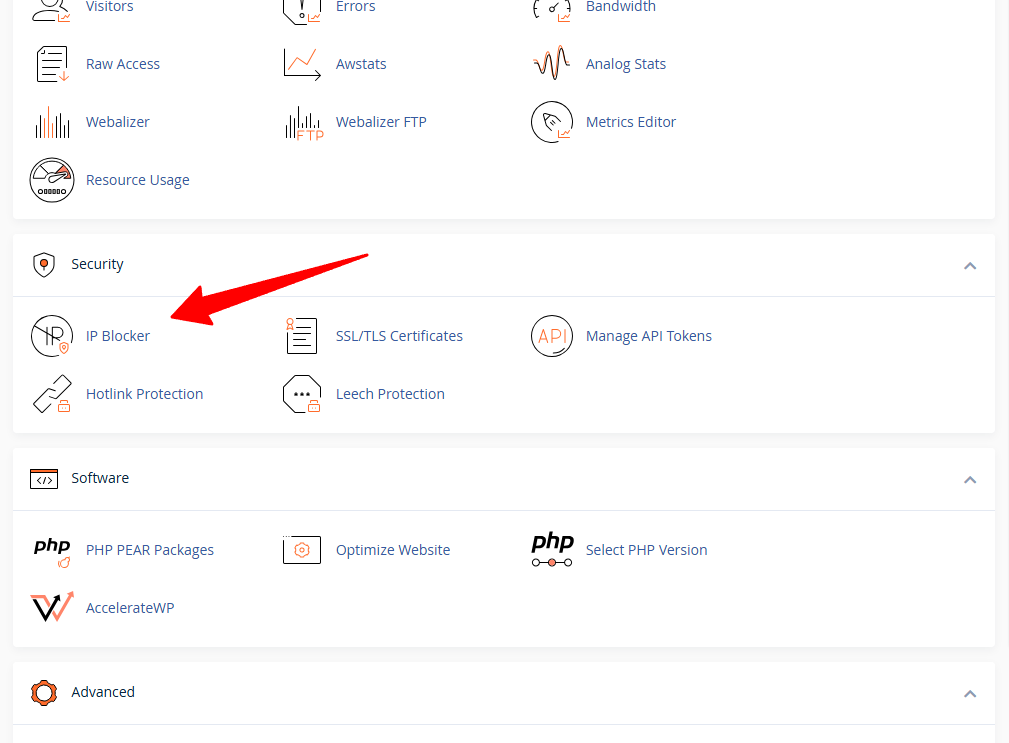Screen dimensions: 1009x743
Task: Open the Manage API Tokens link
Action: click(x=649, y=336)
